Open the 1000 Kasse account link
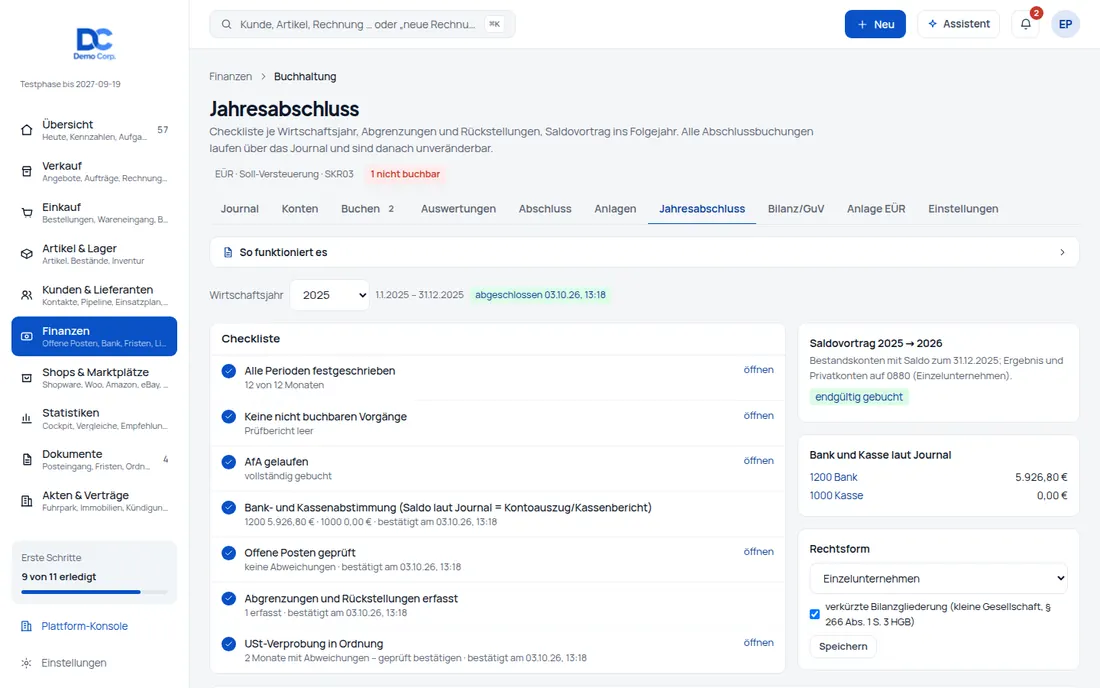Screen dimensions: 1100x688 [836, 495]
